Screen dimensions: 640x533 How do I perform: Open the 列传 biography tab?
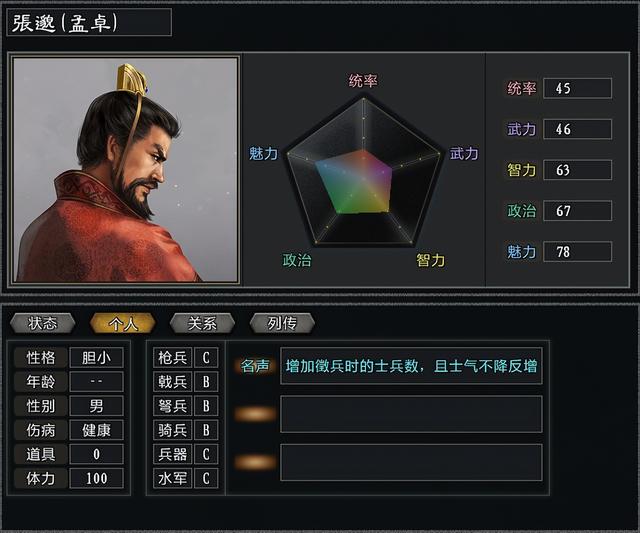282,323
